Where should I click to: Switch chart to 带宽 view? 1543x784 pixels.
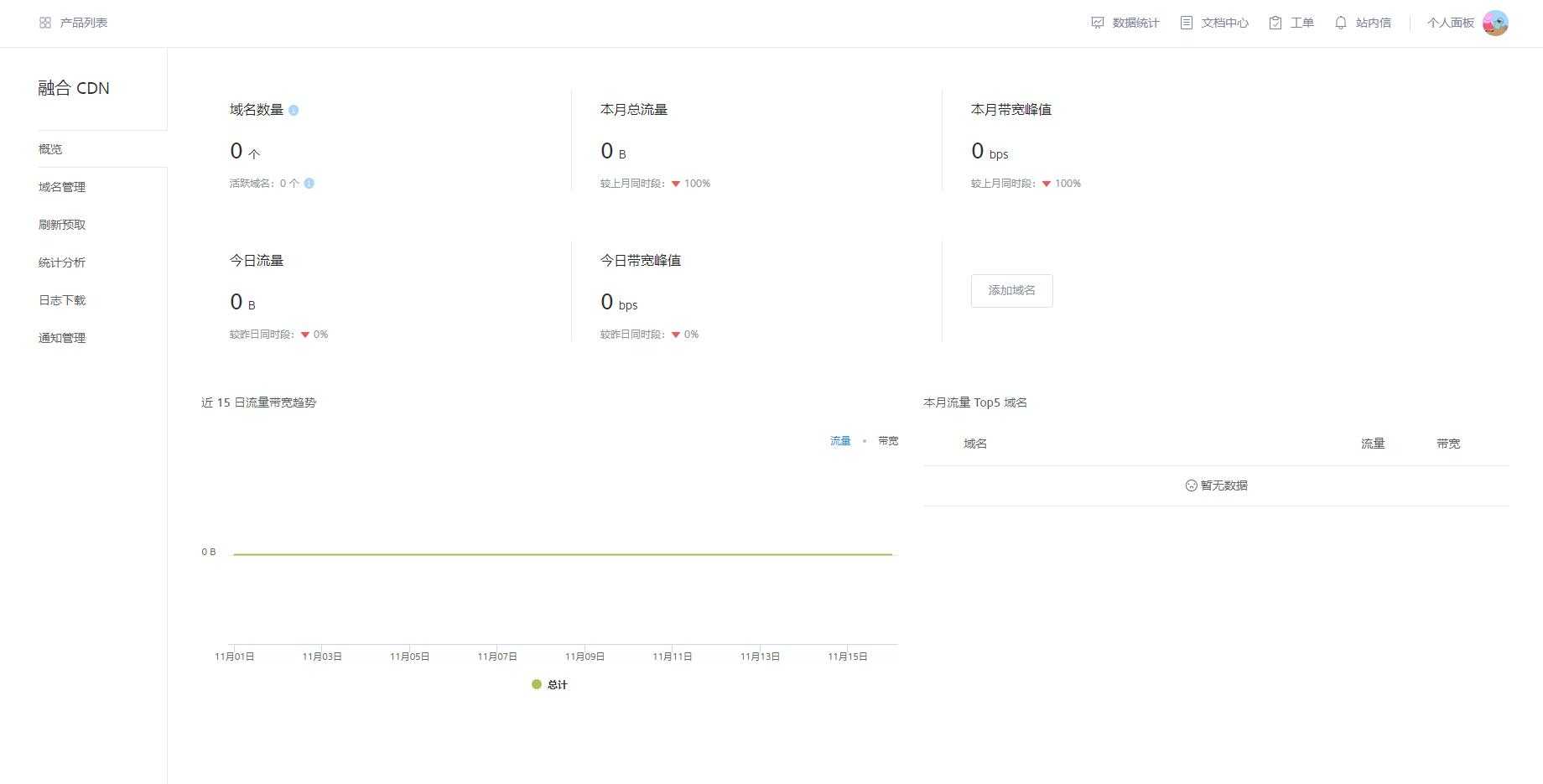click(888, 441)
